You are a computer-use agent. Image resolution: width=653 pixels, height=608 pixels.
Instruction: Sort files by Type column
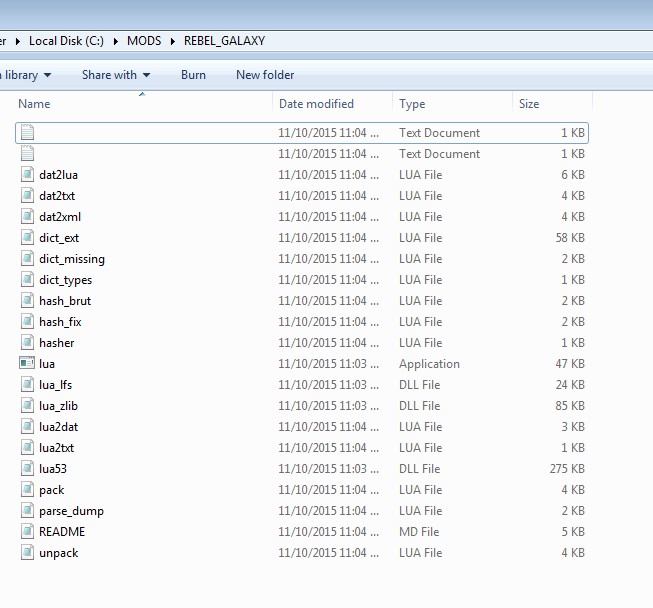coord(453,104)
